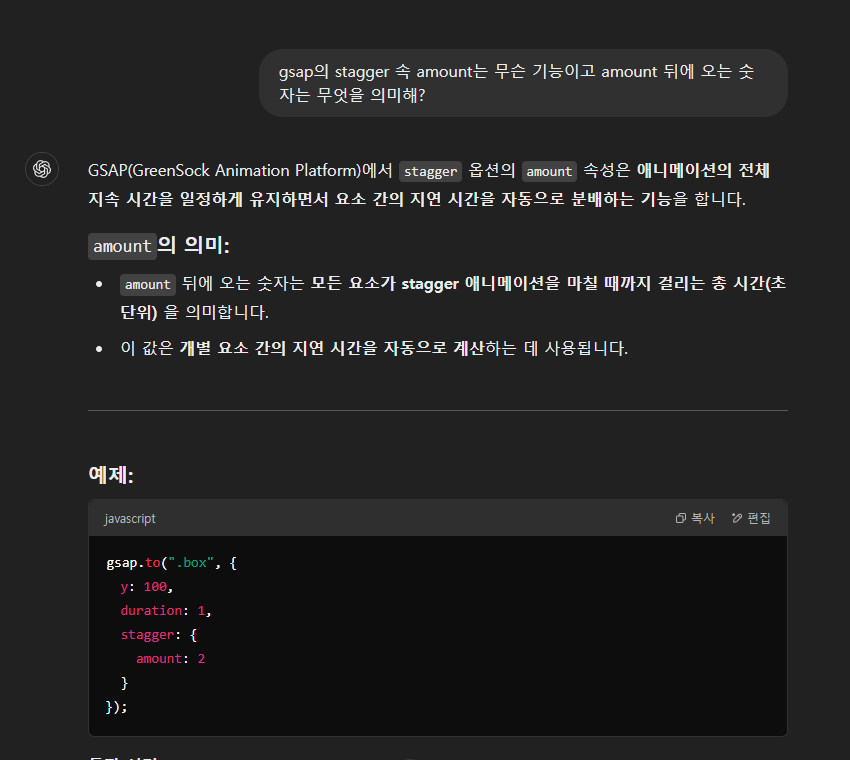Open code editor with 편집 button

coord(751,518)
